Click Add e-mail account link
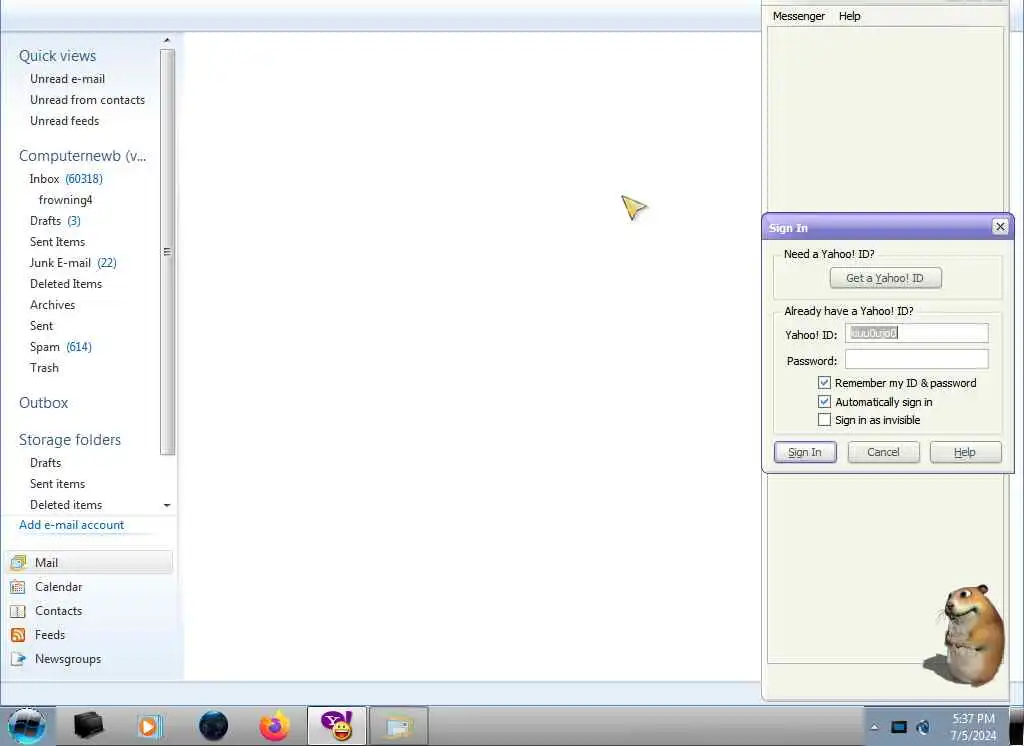Screen dimensions: 1024x746 [x=71, y=525]
